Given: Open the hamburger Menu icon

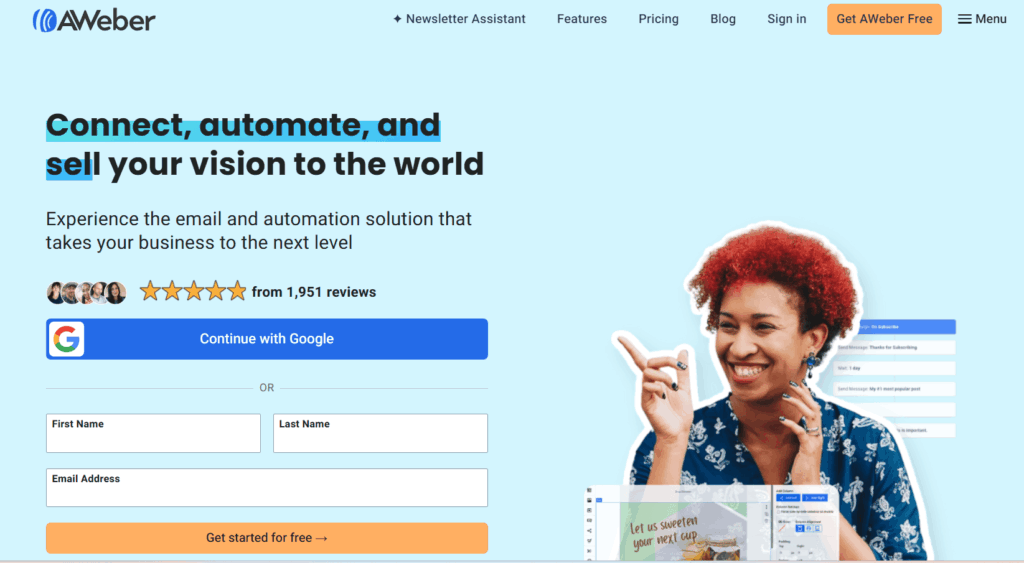Looking at the screenshot, I should click(x=964, y=19).
